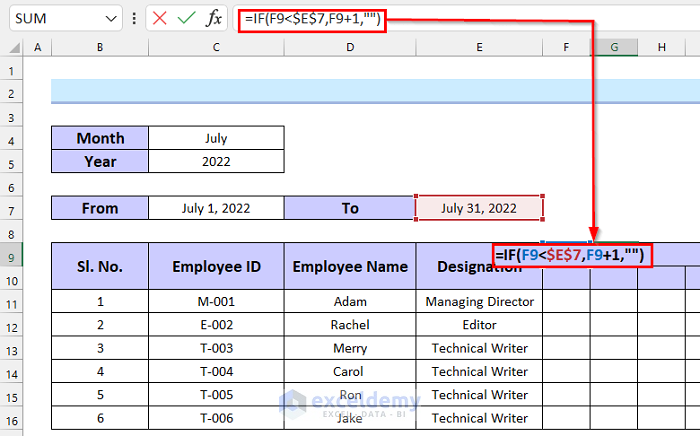Select the cell with name Merry
This screenshot has width=700, height=436.
350,348
